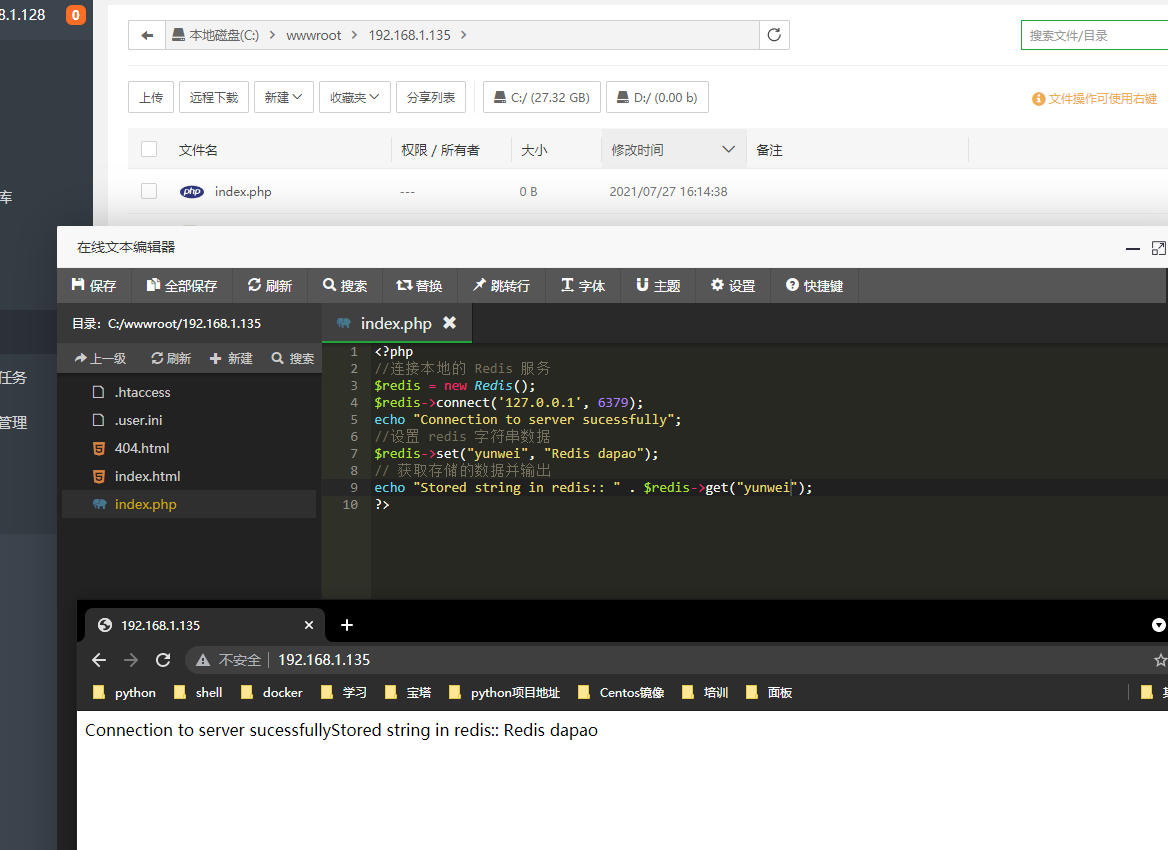Image resolution: width=1168 pixels, height=850 pixels.
Task: Go up one level with 上一级
Action: coord(101,358)
